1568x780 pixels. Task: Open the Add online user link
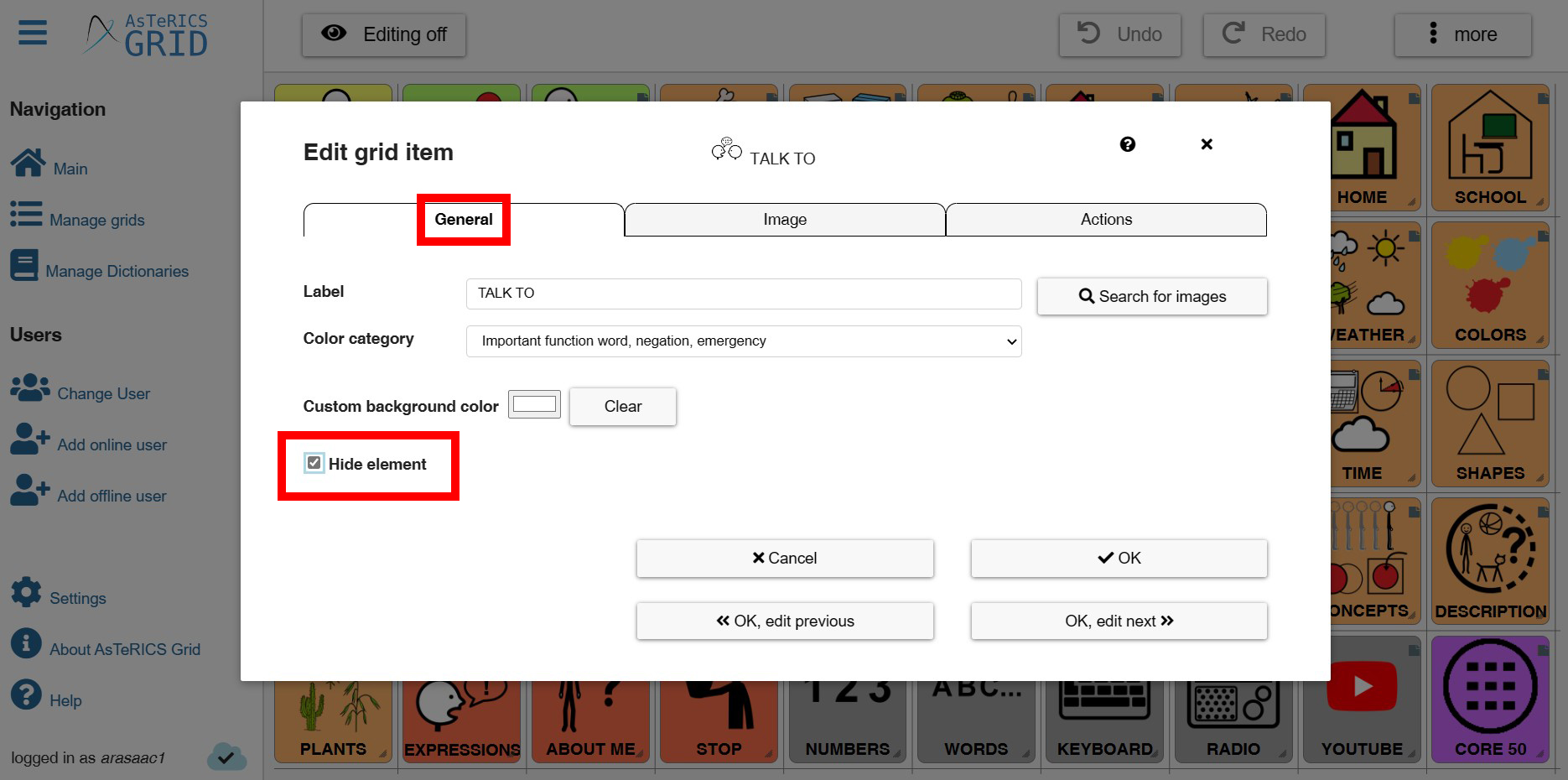[x=112, y=445]
